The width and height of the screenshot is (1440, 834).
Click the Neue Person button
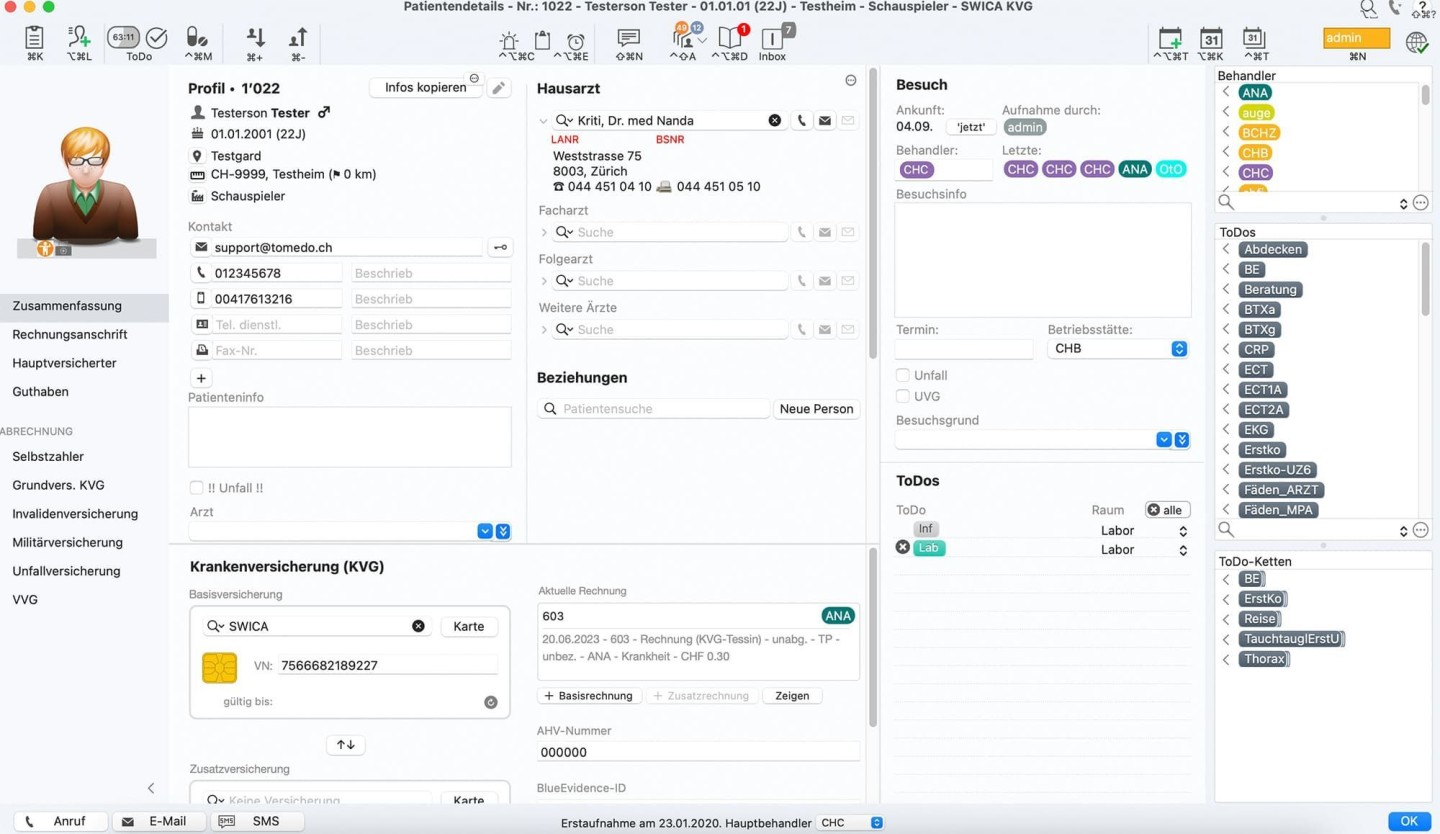tap(816, 409)
